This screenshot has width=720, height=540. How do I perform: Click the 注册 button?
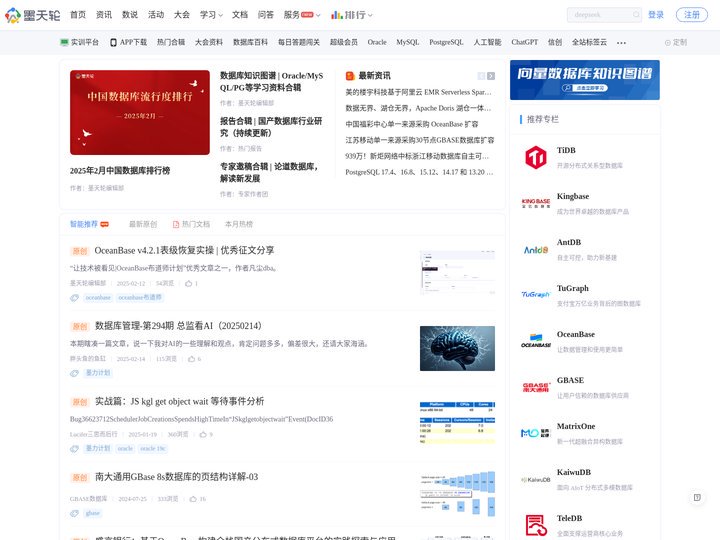692,15
